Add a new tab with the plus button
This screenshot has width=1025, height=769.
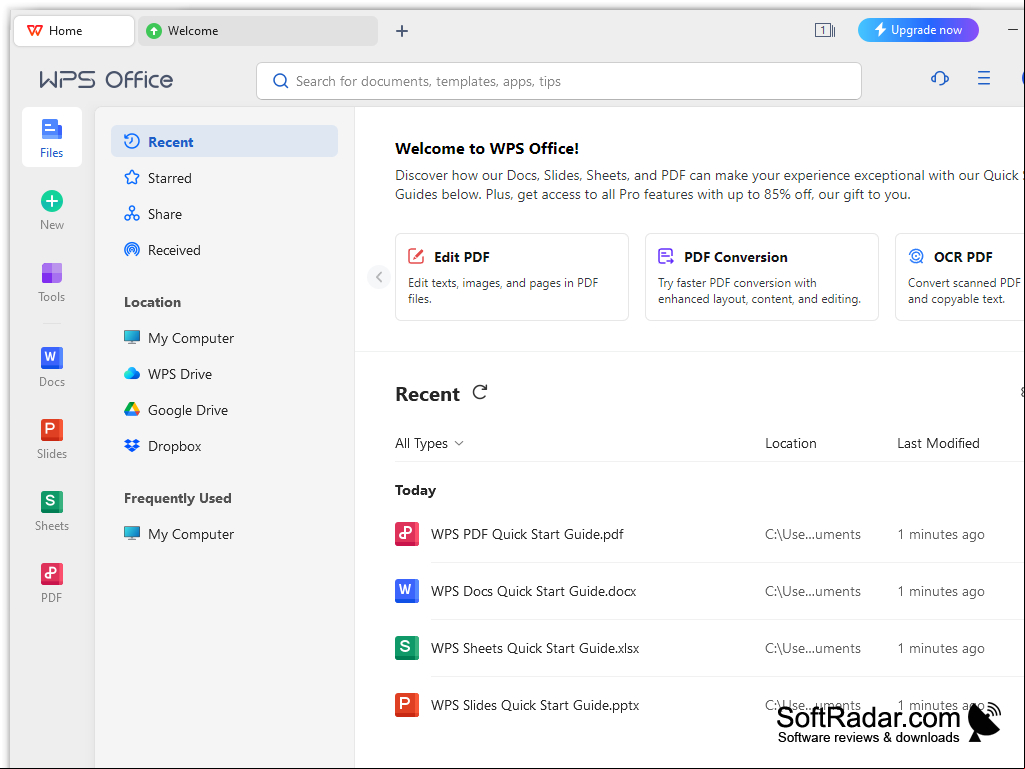pyautogui.click(x=402, y=31)
